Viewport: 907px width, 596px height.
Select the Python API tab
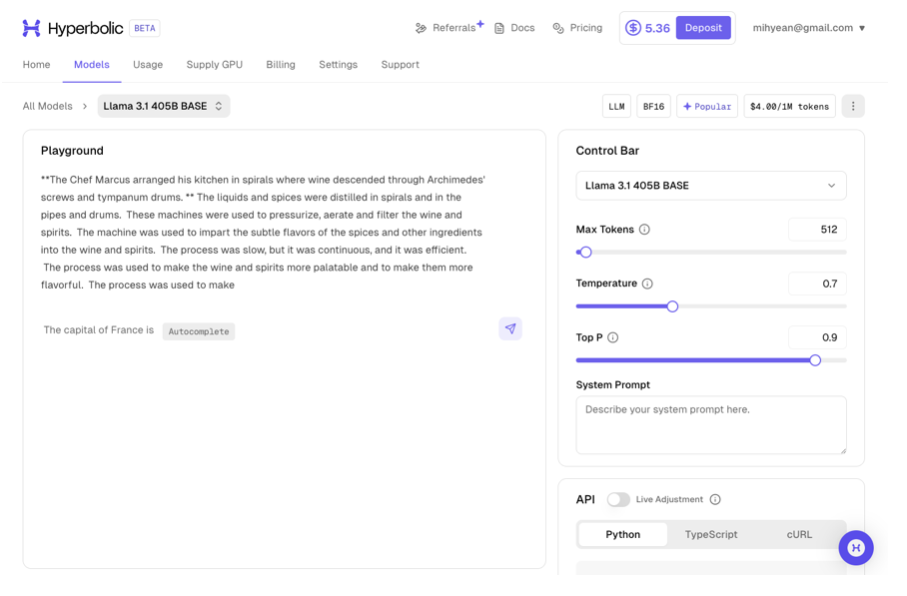623,535
